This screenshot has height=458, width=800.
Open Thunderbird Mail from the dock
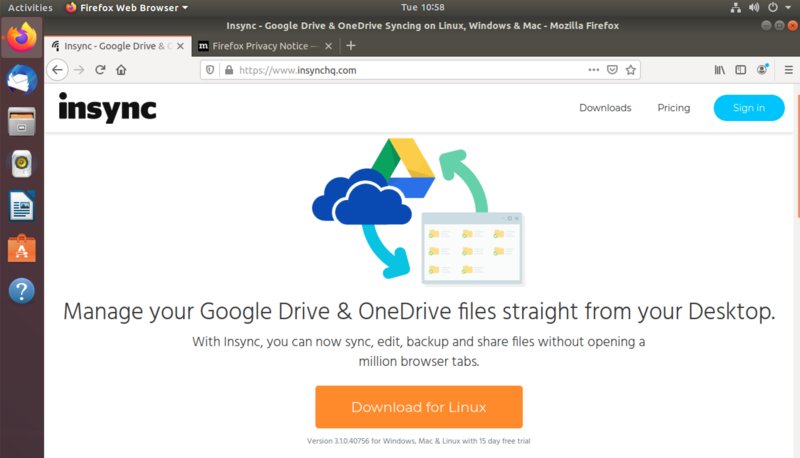(21, 80)
